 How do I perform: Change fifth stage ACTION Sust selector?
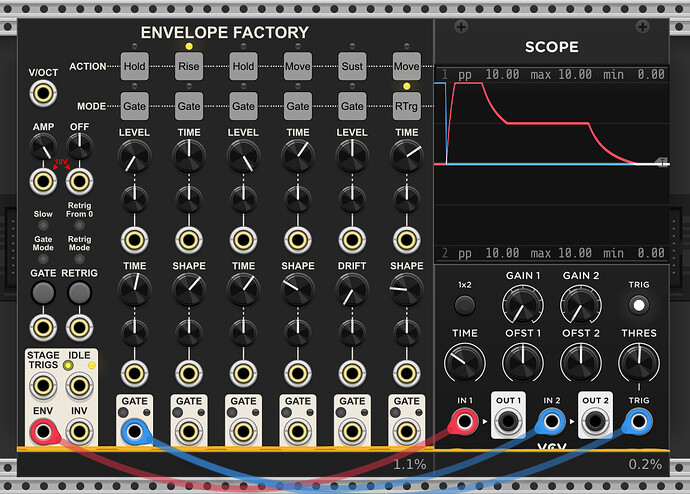(x=352, y=66)
